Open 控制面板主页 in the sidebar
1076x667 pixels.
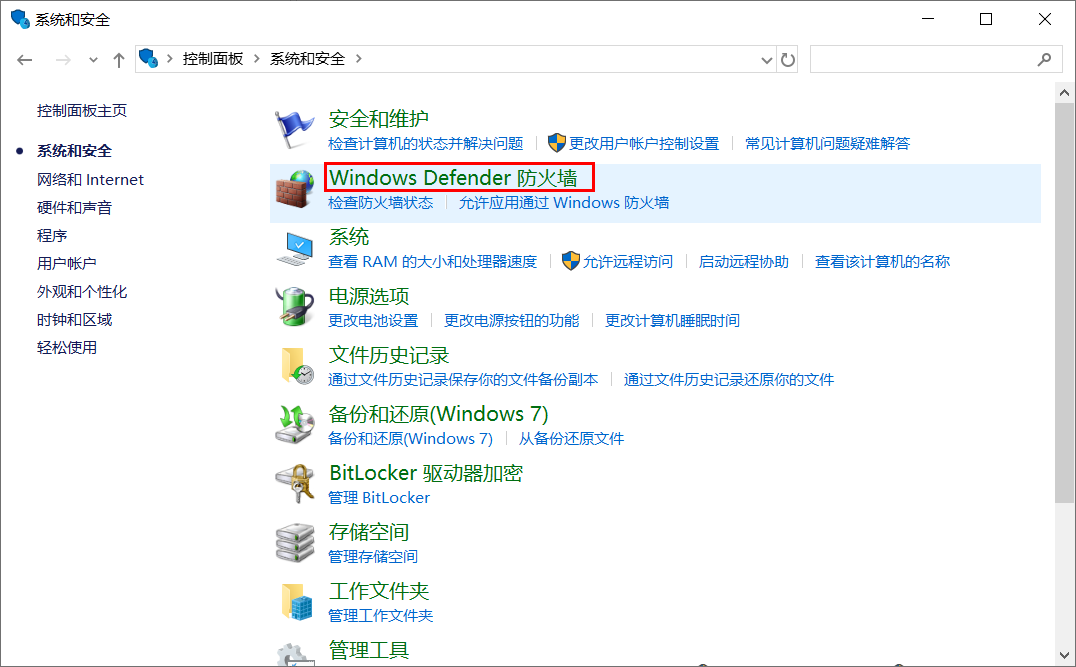(x=82, y=110)
